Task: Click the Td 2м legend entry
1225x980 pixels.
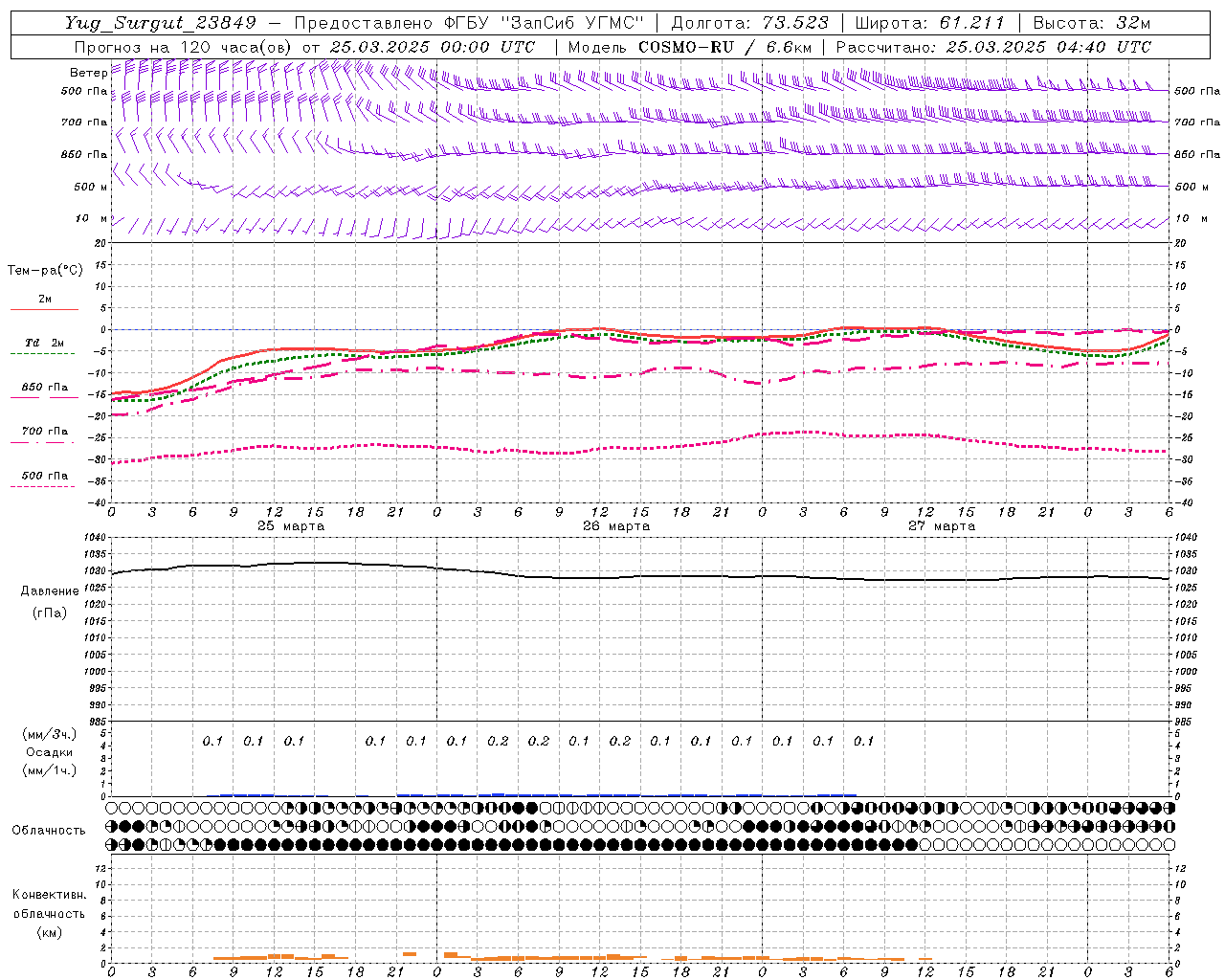Action: click(x=44, y=343)
